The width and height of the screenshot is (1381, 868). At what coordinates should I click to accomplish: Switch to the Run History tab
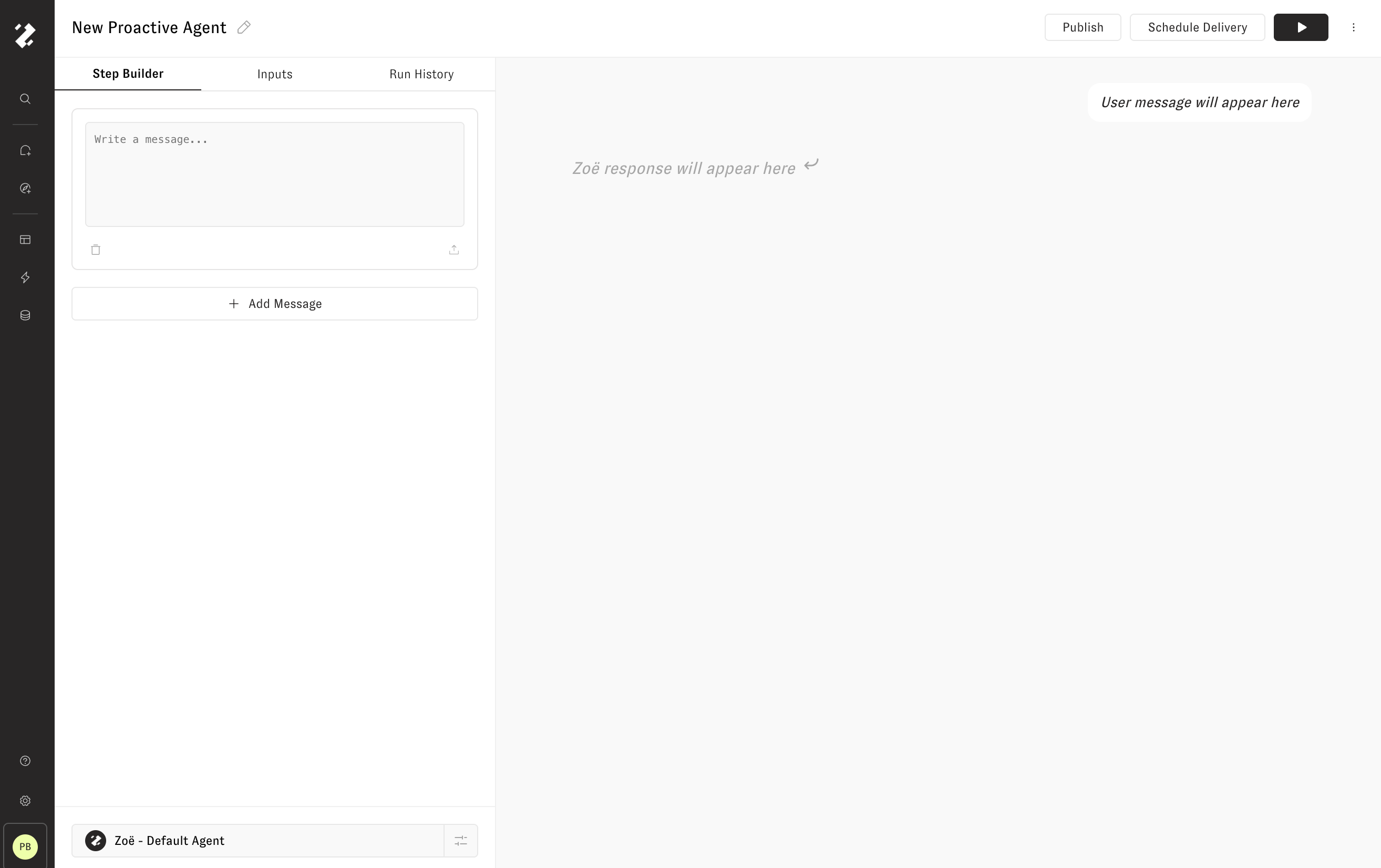[421, 74]
